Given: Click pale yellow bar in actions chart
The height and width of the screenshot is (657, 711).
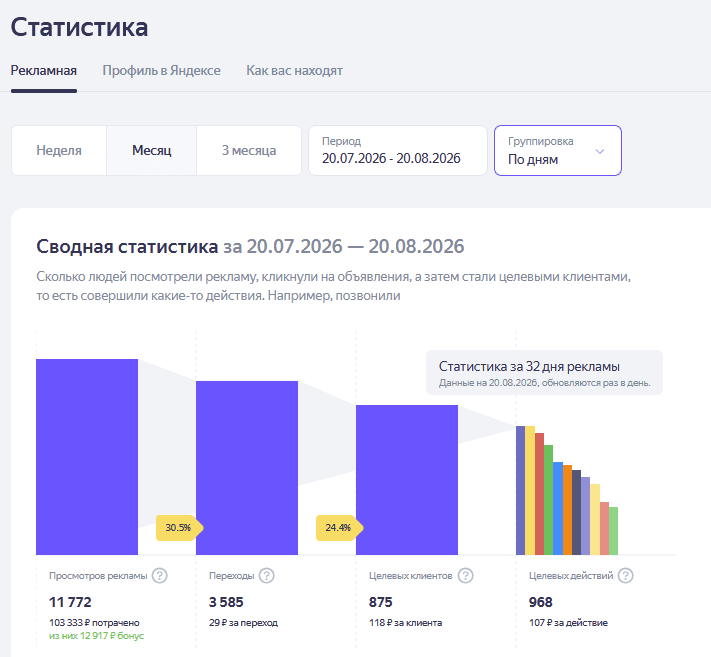Looking at the screenshot, I should 595,519.
